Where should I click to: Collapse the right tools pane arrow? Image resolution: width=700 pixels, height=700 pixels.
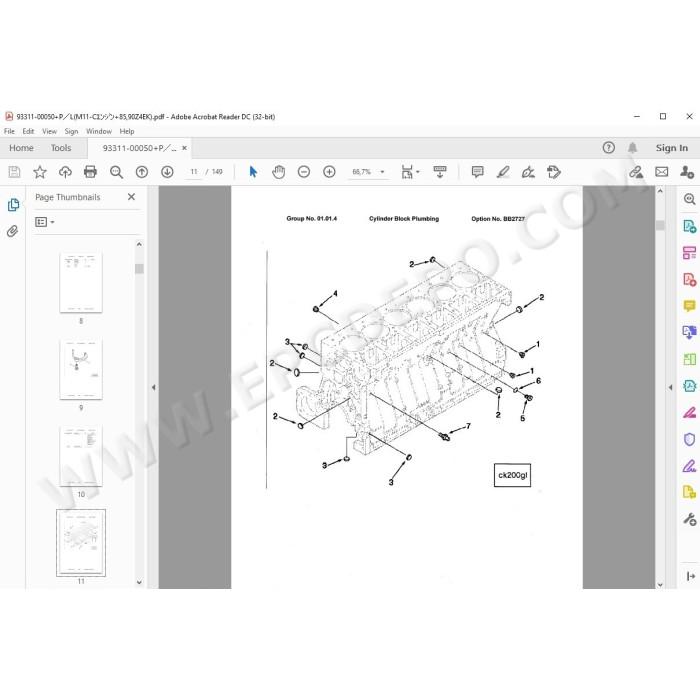pyautogui.click(x=671, y=388)
